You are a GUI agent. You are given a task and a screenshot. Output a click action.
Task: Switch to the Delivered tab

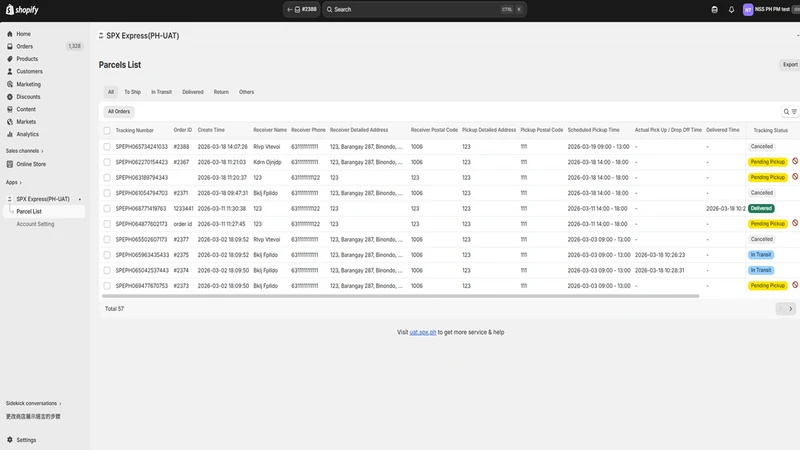(x=193, y=92)
